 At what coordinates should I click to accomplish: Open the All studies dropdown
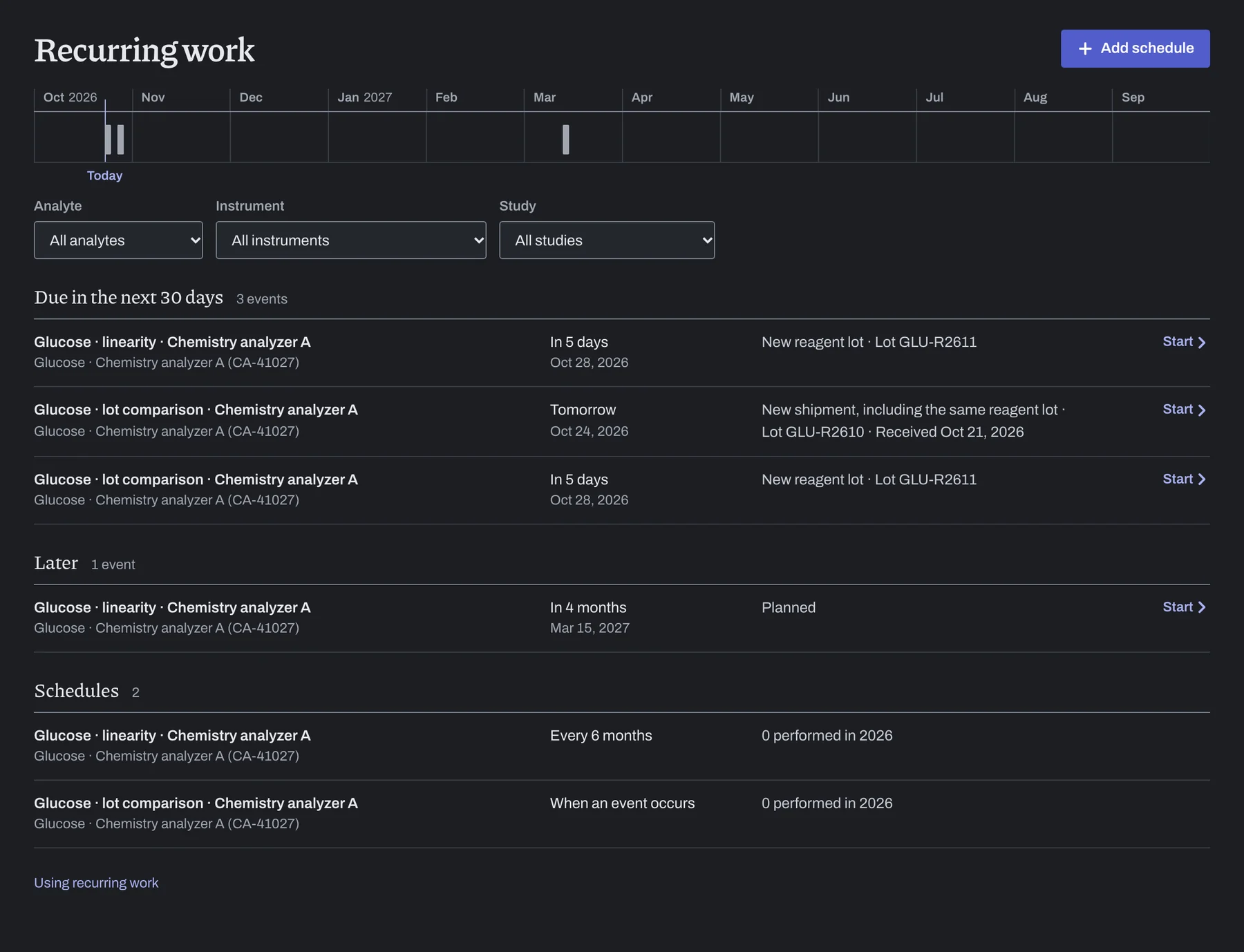[607, 240]
